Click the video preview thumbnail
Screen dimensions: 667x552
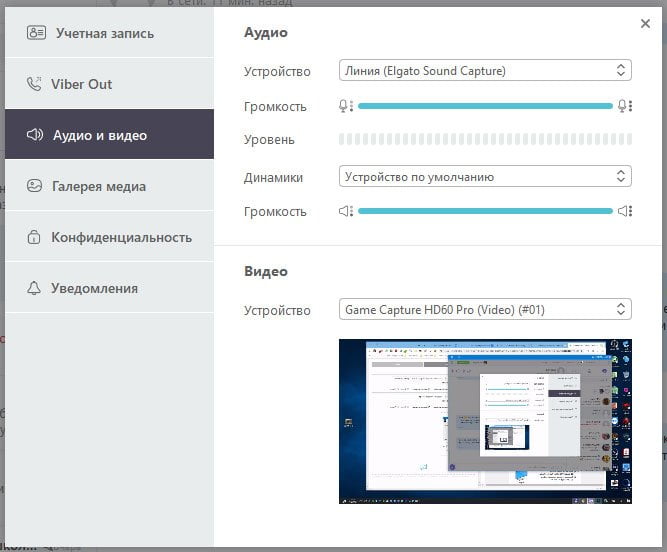click(x=485, y=421)
